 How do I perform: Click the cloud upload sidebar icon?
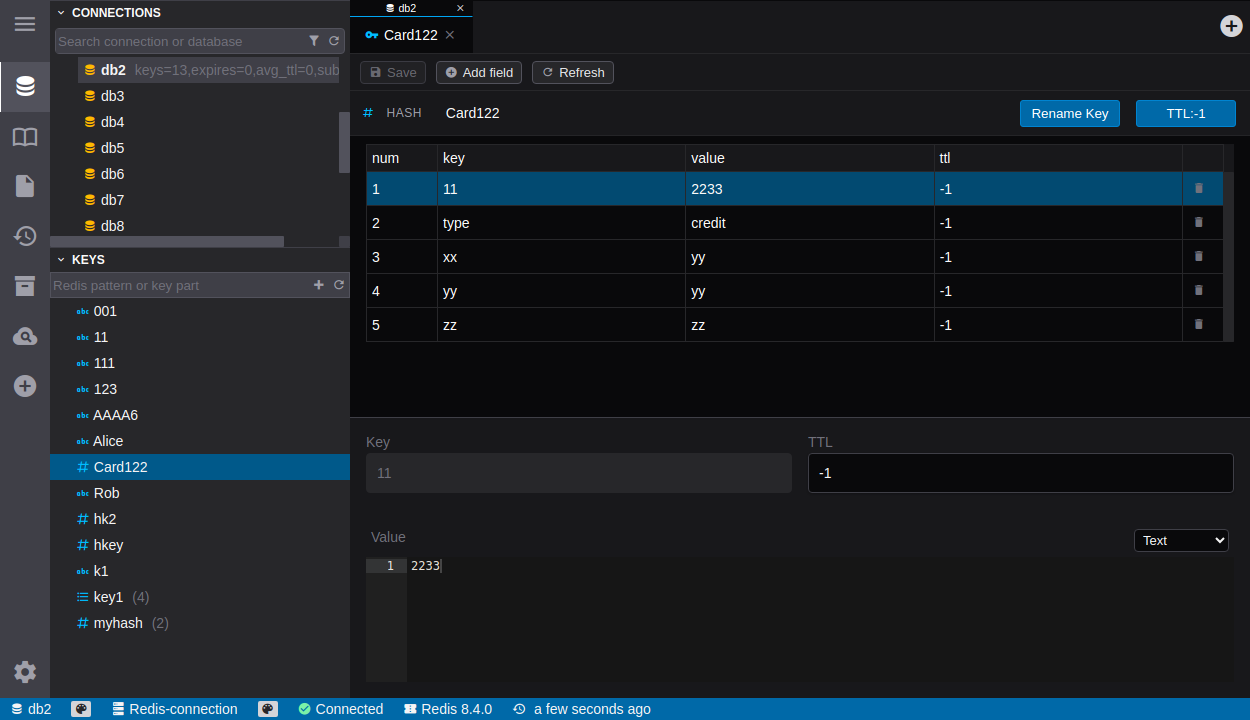tap(25, 336)
